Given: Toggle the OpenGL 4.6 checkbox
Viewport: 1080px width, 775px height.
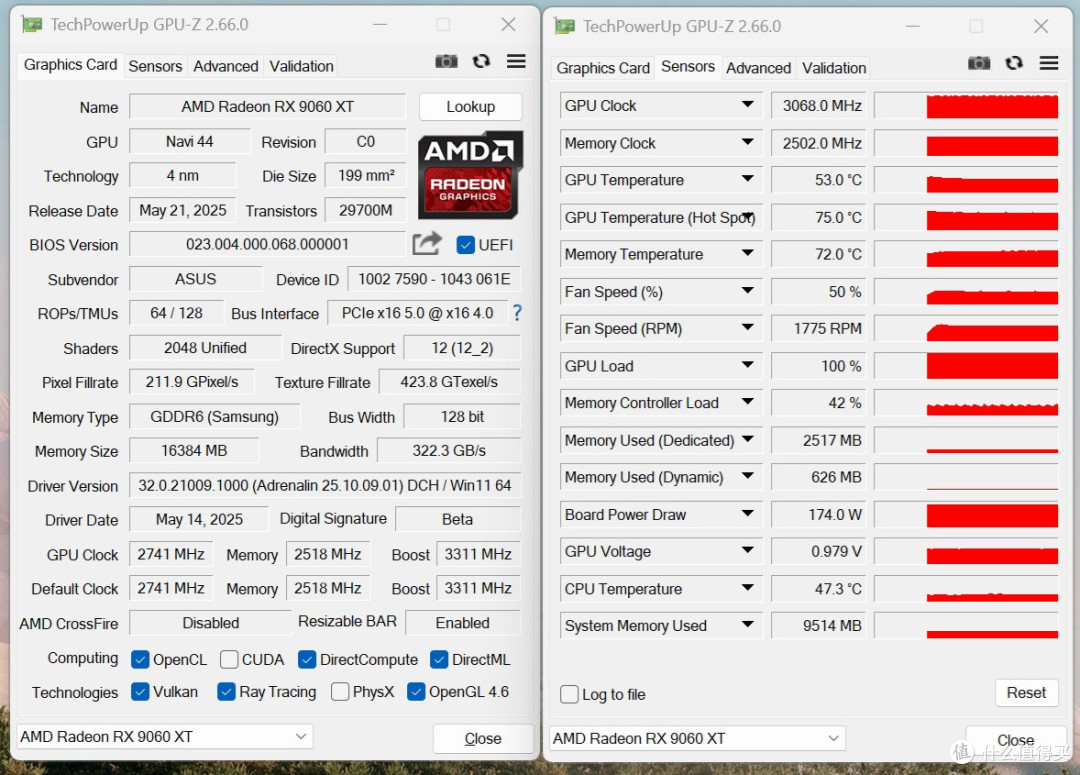Looking at the screenshot, I should coord(416,691).
